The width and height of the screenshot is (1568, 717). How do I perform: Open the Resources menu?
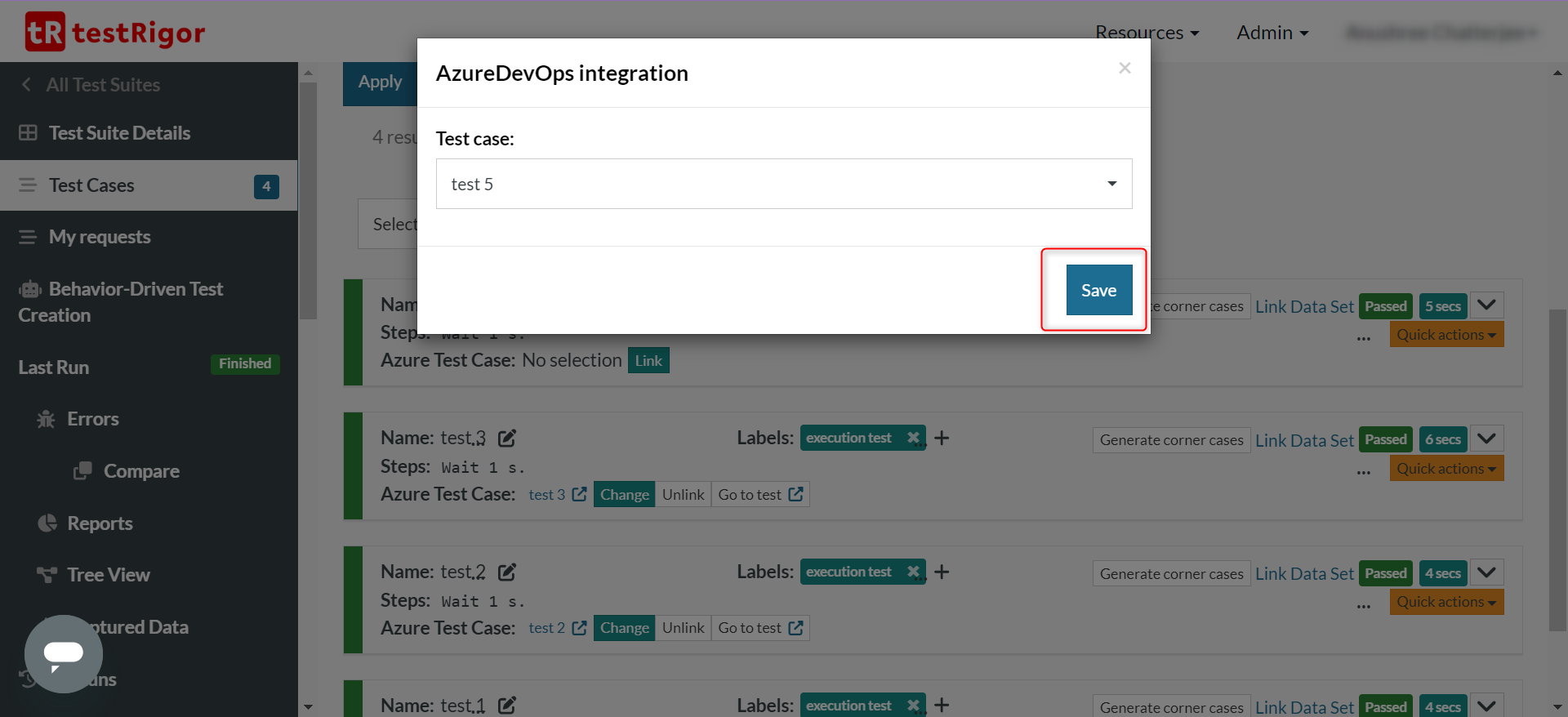(x=1147, y=33)
